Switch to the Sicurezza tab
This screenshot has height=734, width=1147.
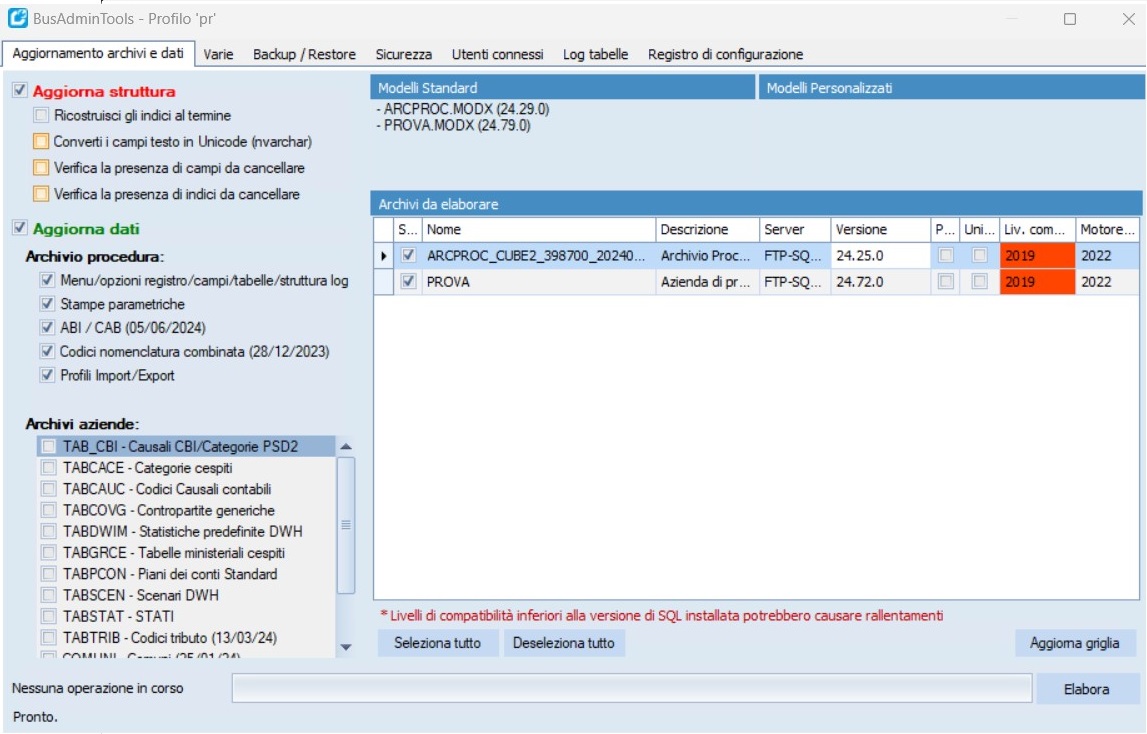pos(404,55)
